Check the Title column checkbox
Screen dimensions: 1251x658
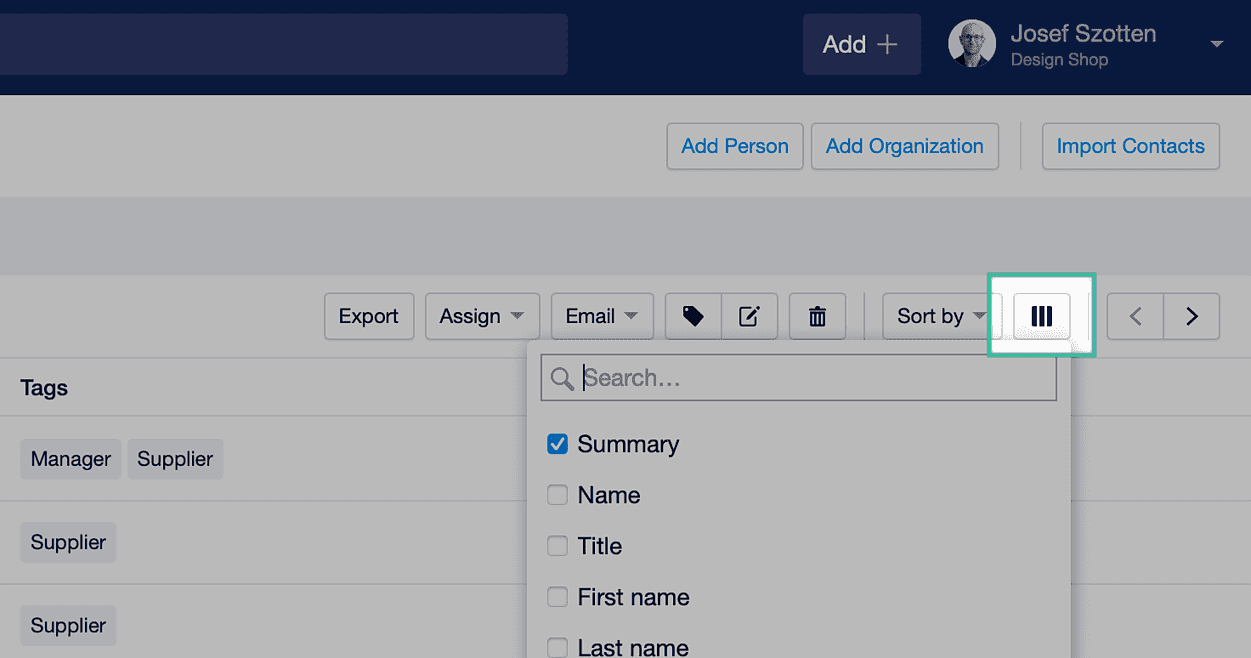click(x=557, y=546)
